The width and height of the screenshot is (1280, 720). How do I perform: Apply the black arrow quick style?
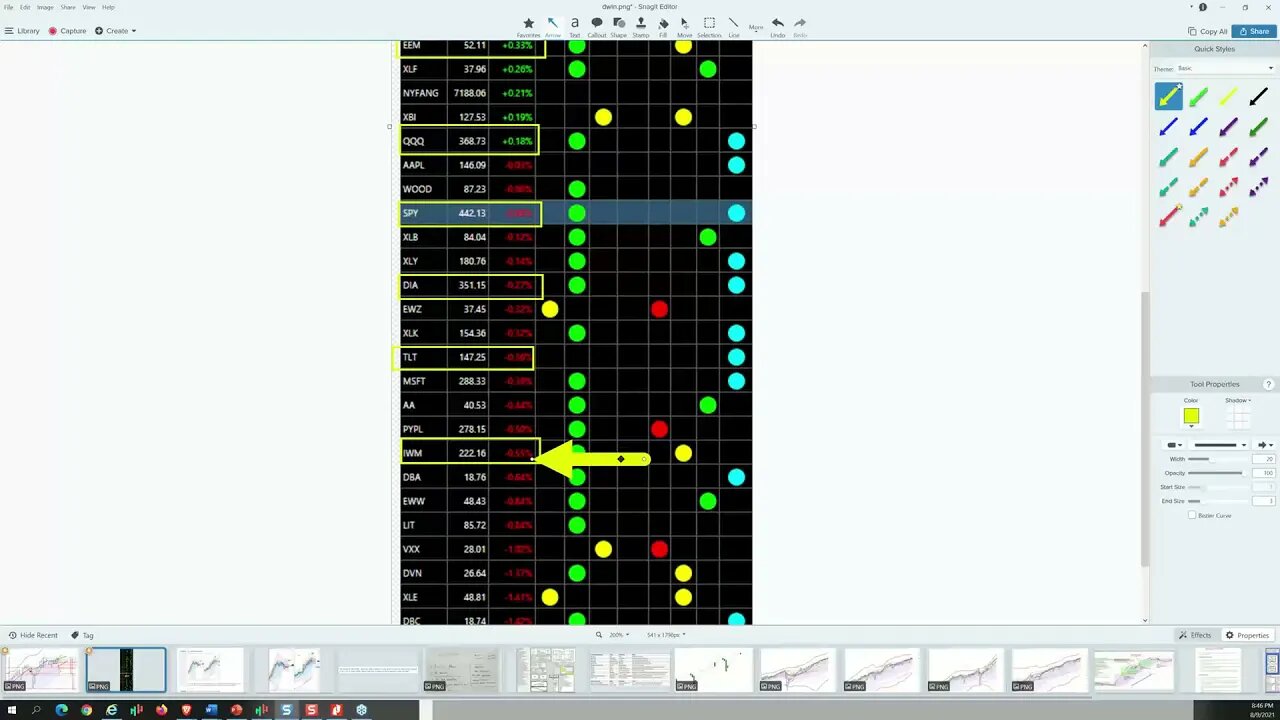pos(1258,97)
